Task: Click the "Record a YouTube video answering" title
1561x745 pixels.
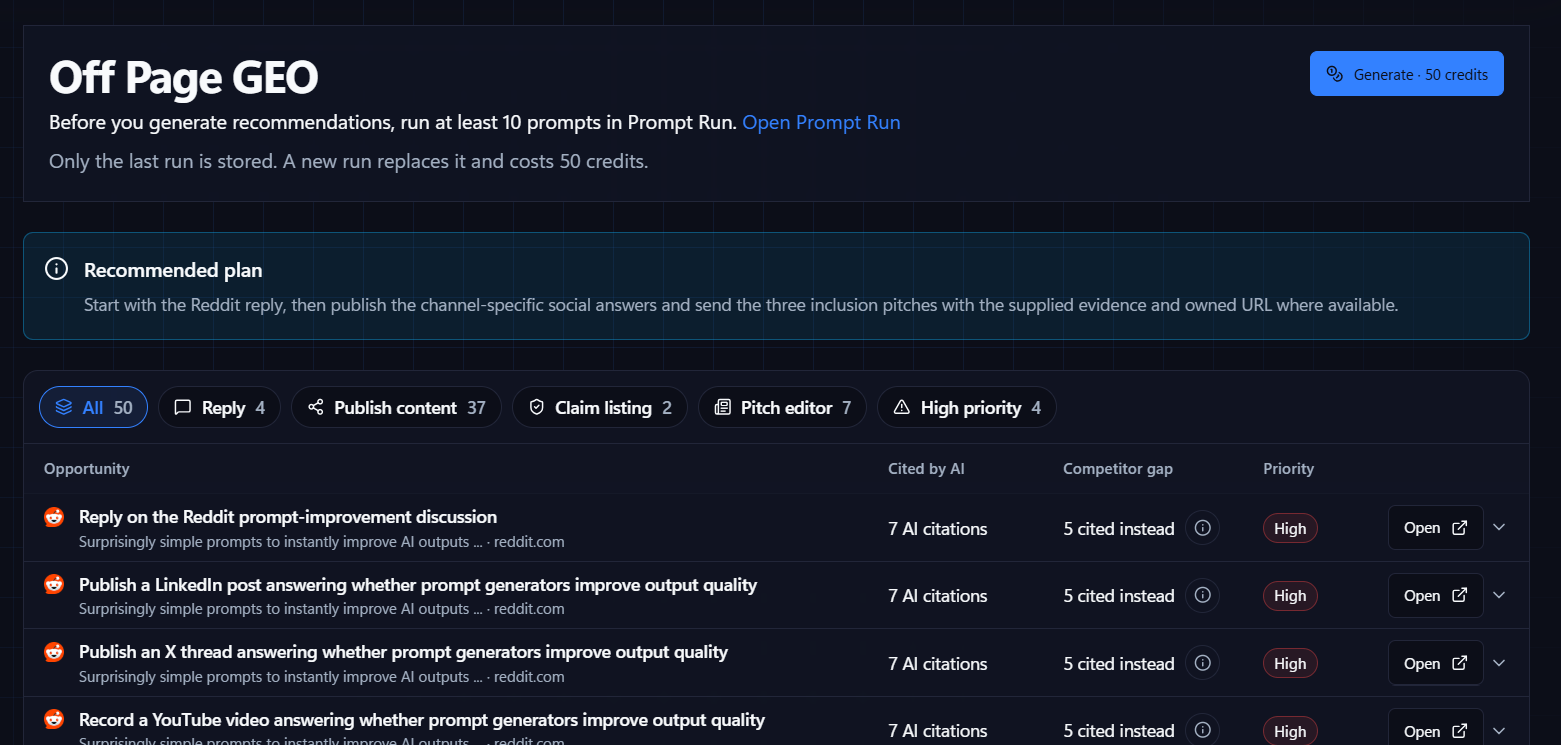Action: point(422,719)
